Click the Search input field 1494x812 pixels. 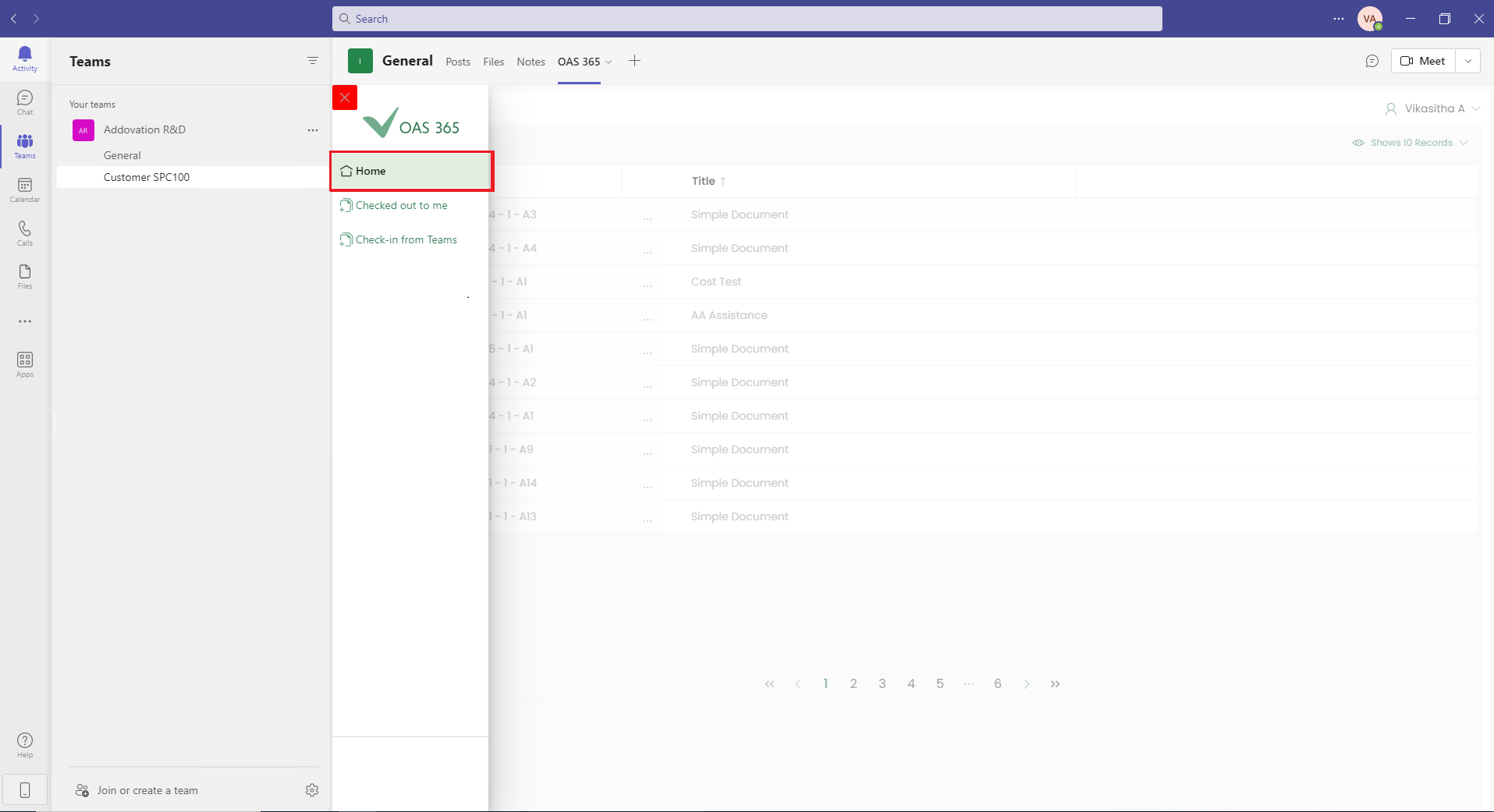pyautogui.click(x=747, y=19)
